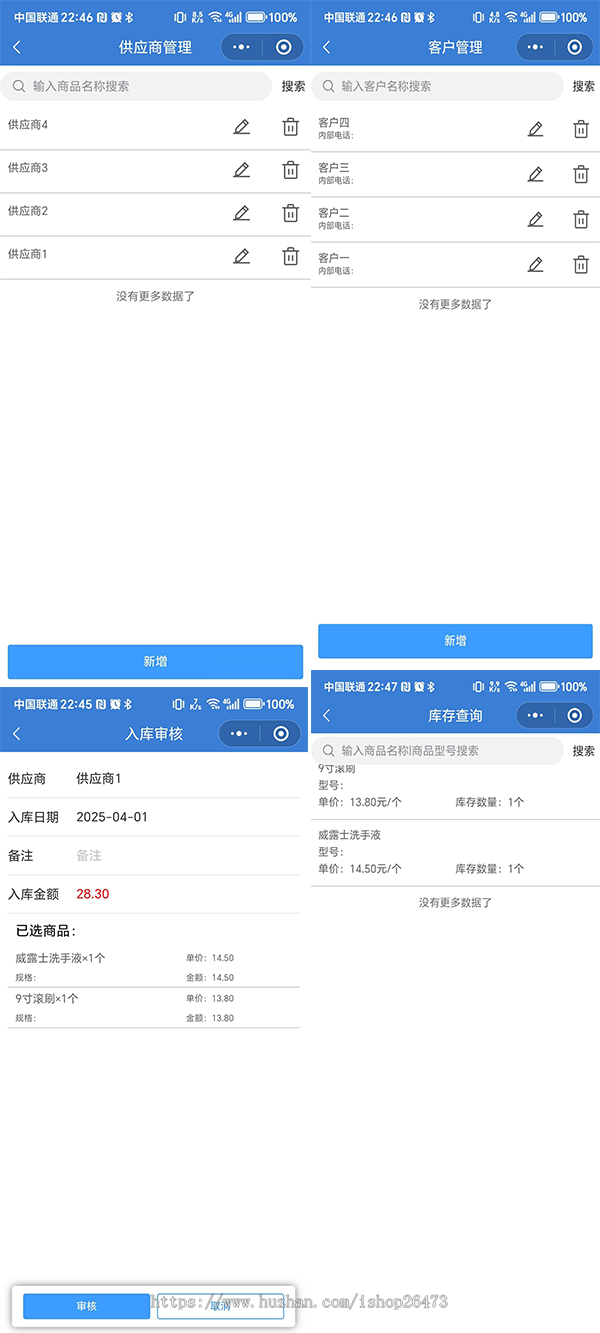
Task: Select the 客户四 list row
Action: pyautogui.click(x=455, y=129)
